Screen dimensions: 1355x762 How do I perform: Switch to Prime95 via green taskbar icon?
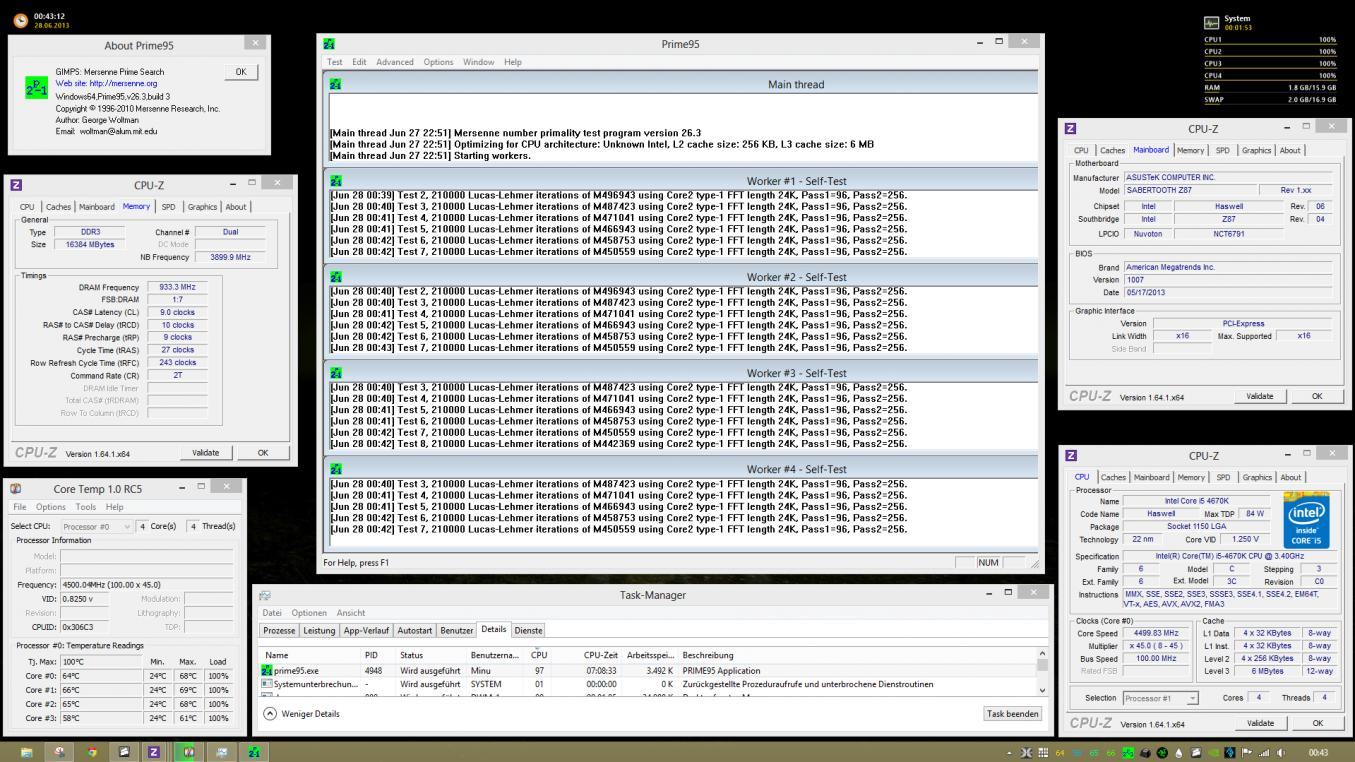coord(253,751)
